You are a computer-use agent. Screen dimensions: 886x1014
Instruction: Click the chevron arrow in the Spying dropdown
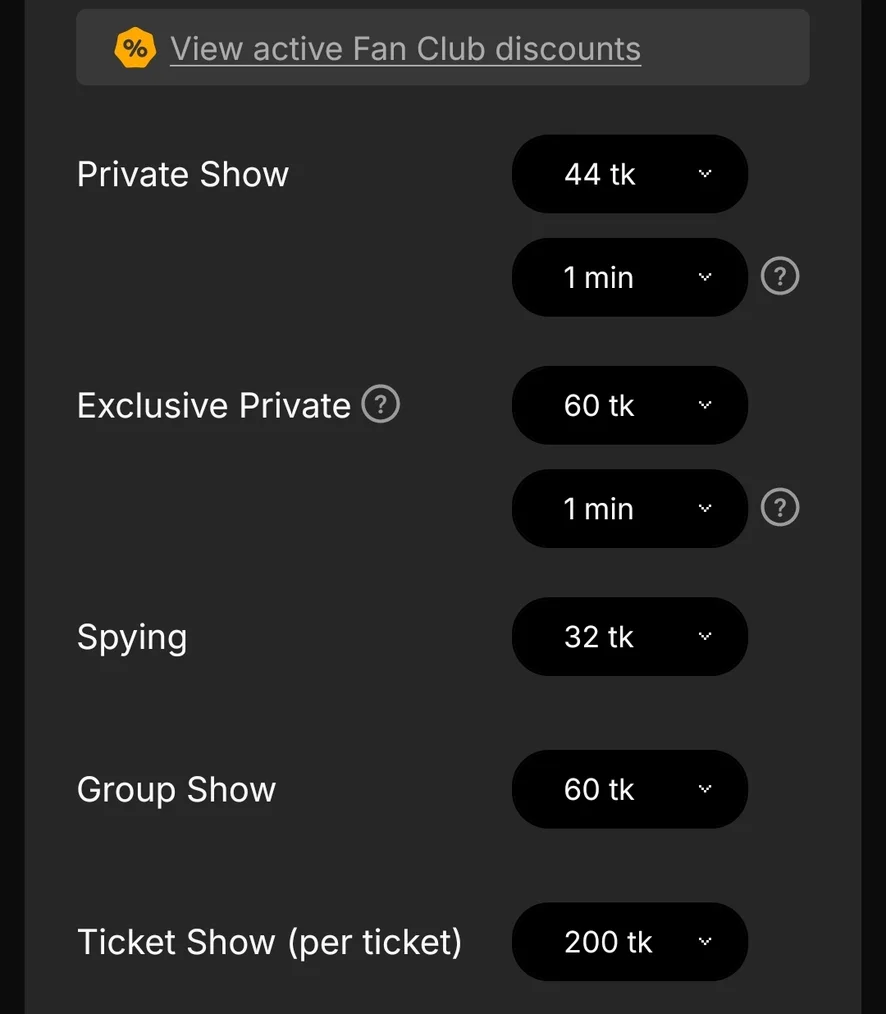705,637
